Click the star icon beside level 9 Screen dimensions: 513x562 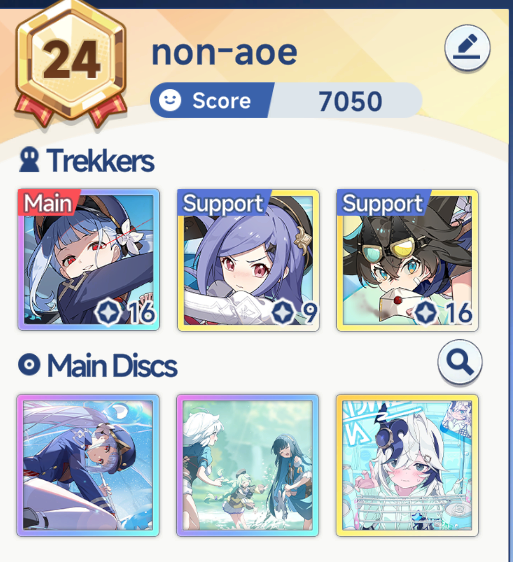pyautogui.click(x=283, y=313)
